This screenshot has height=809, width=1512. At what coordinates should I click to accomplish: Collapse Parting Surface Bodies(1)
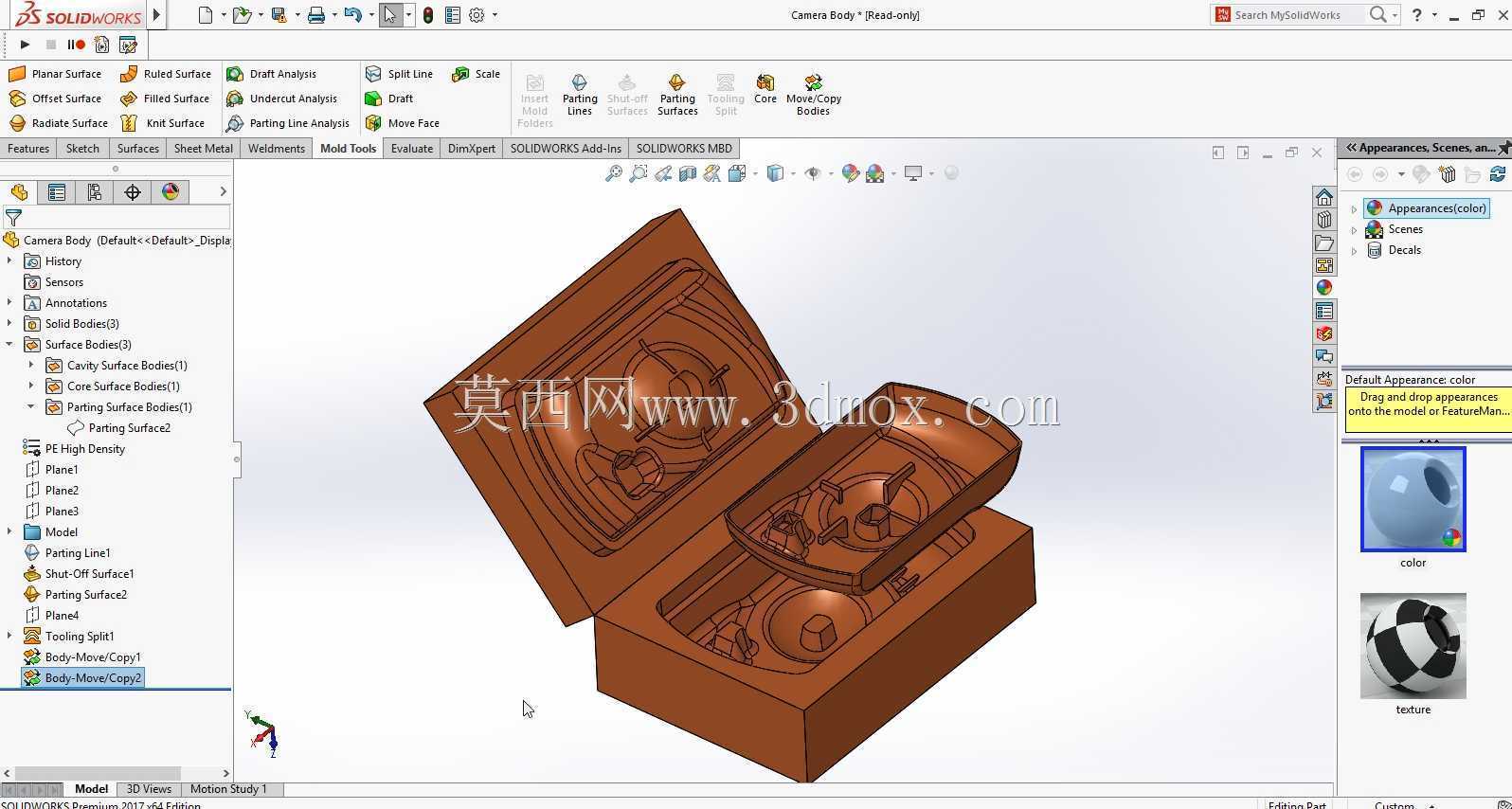coord(31,407)
